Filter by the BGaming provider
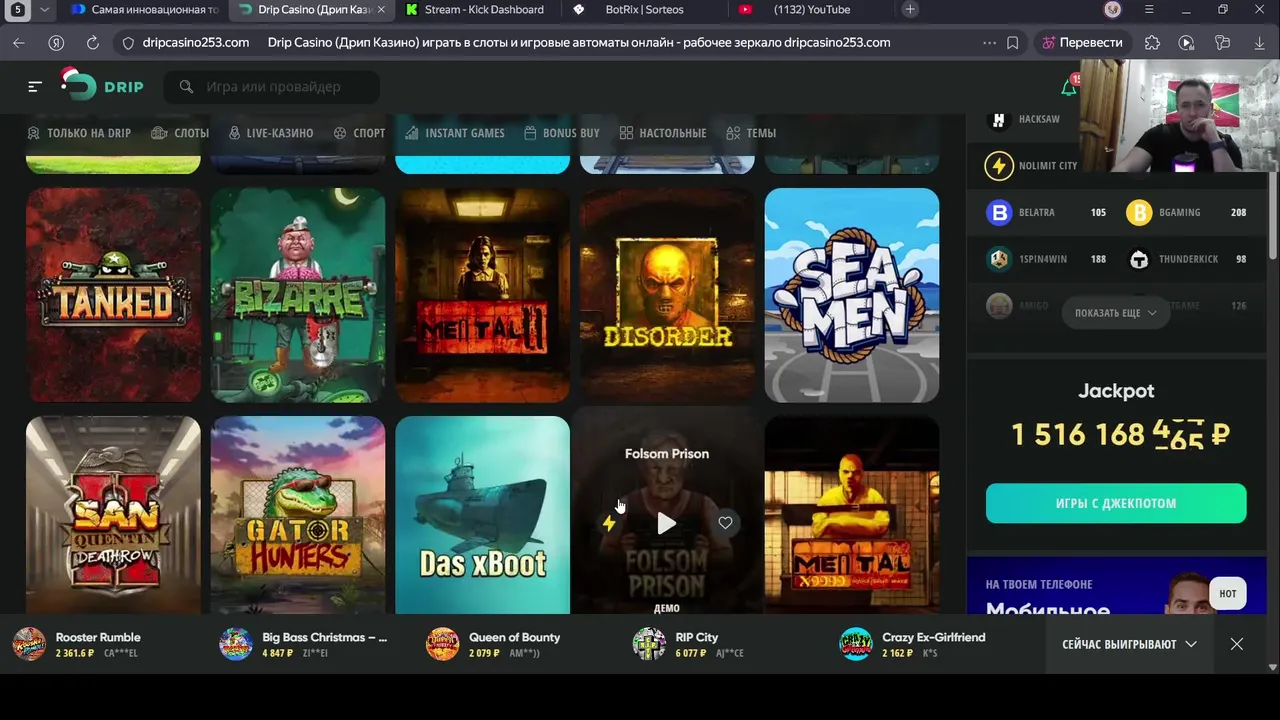1280x720 pixels. (x=1188, y=212)
